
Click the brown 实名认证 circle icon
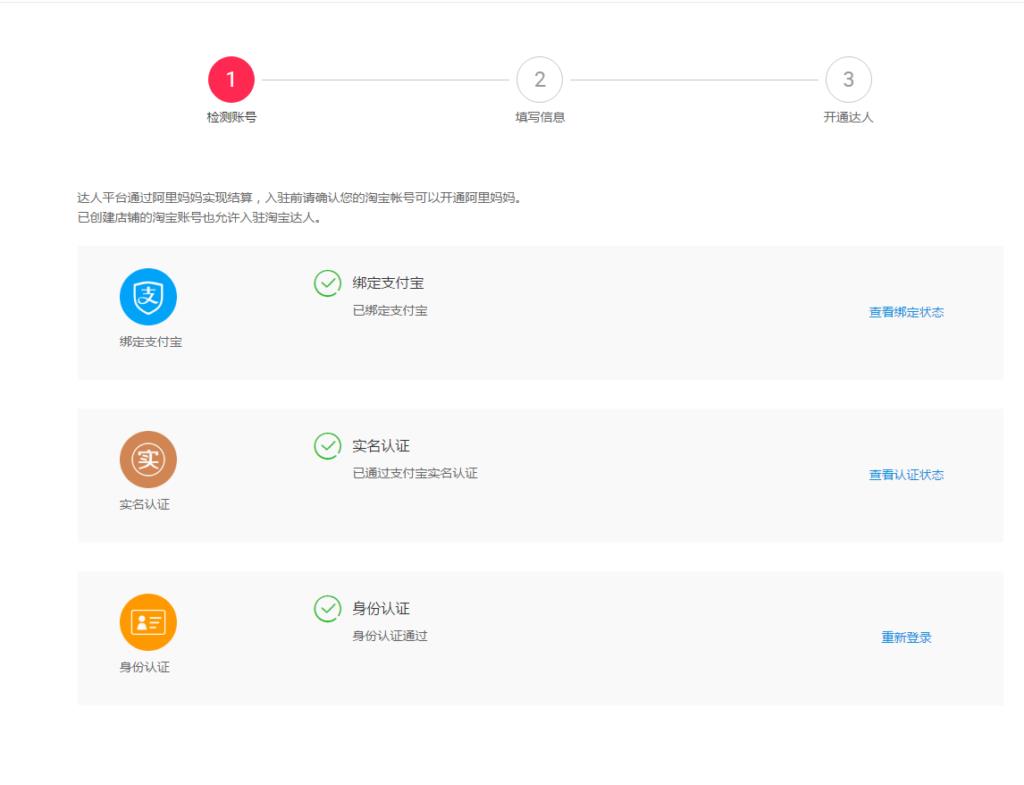pyautogui.click(x=148, y=459)
